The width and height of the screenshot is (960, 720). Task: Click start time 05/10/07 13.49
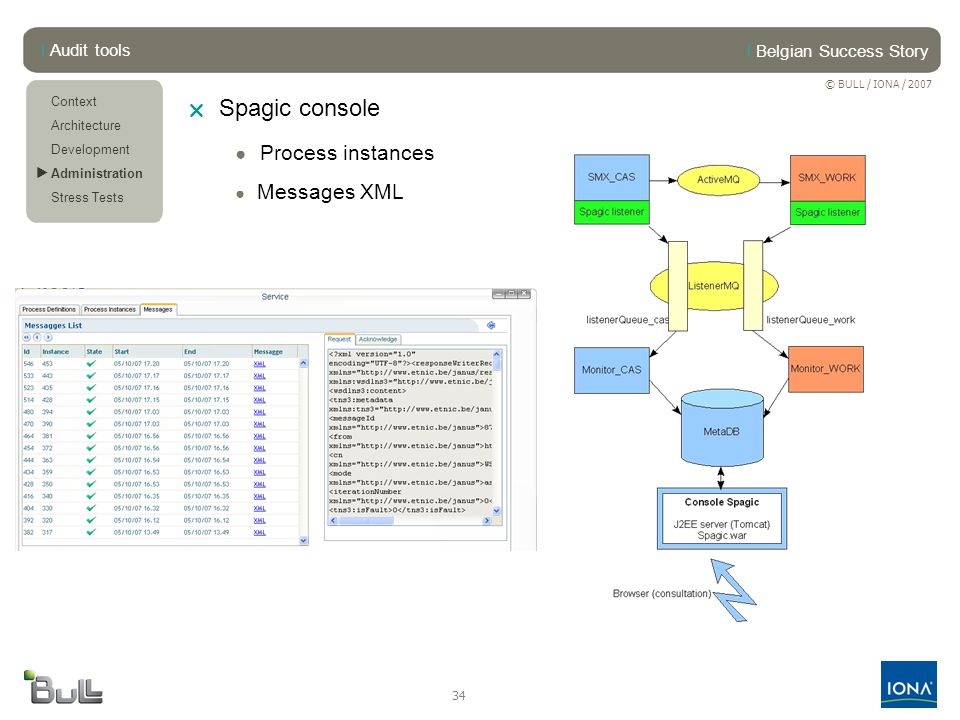tap(136, 532)
